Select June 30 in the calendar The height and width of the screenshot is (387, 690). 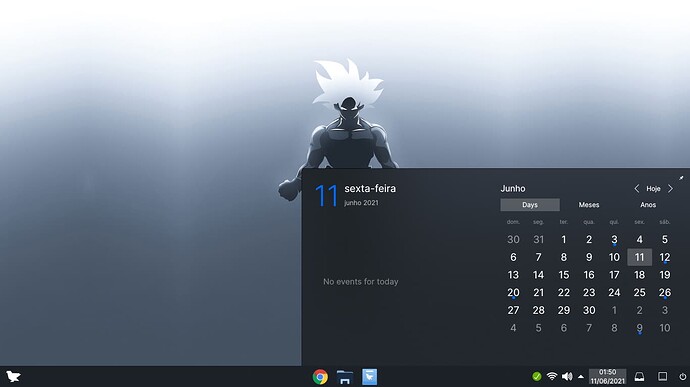point(589,310)
